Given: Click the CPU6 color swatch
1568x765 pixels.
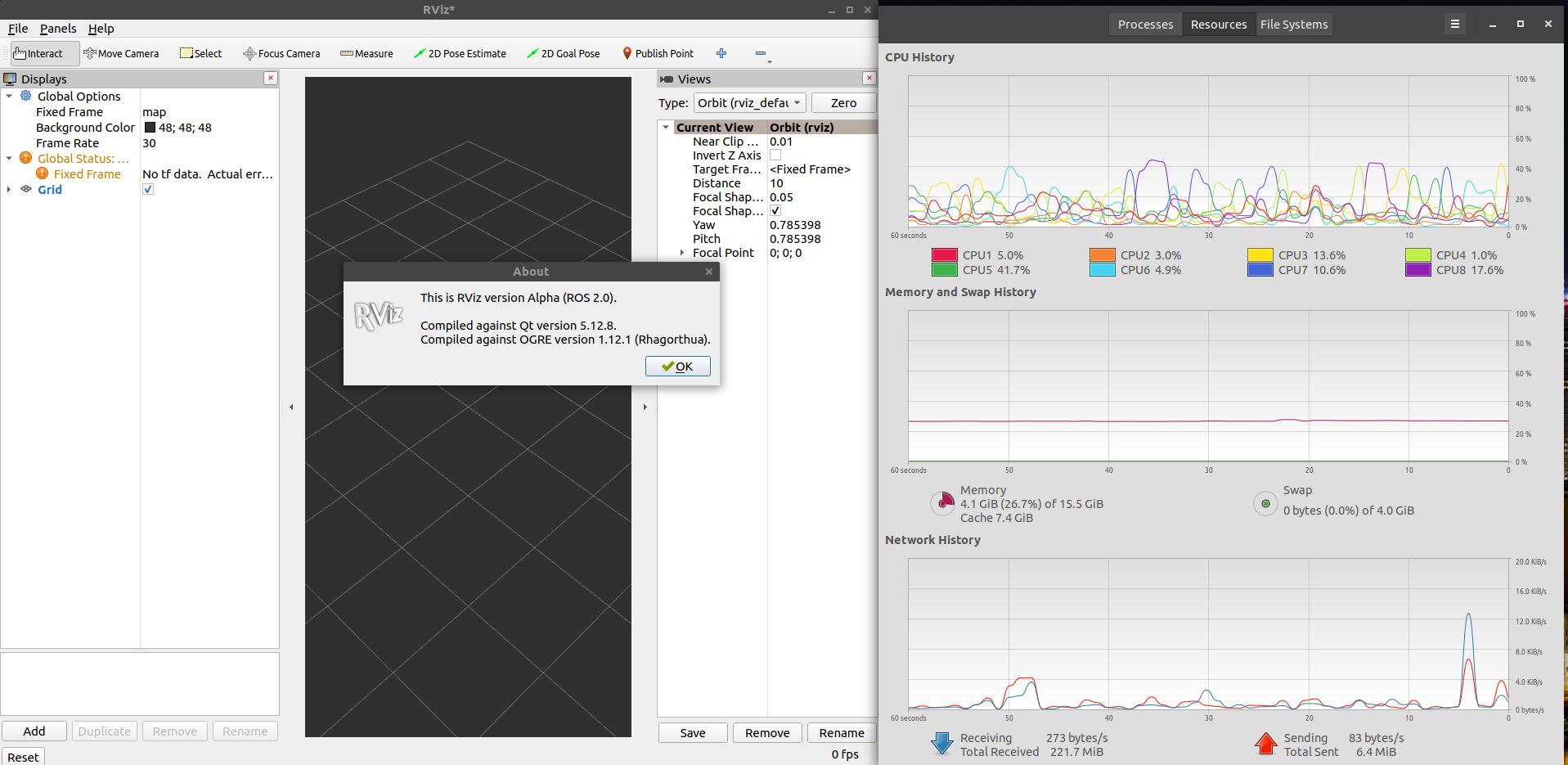Looking at the screenshot, I should pyautogui.click(x=1103, y=270).
